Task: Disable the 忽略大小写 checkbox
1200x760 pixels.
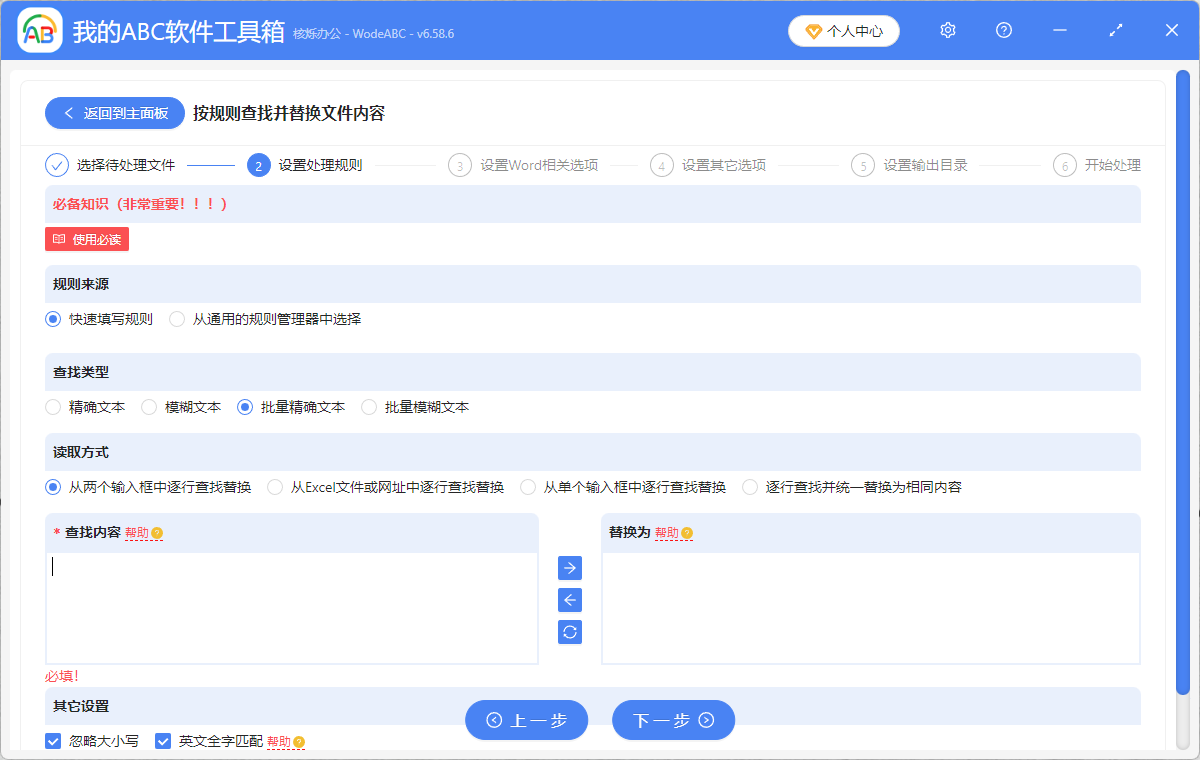Action: (52, 741)
